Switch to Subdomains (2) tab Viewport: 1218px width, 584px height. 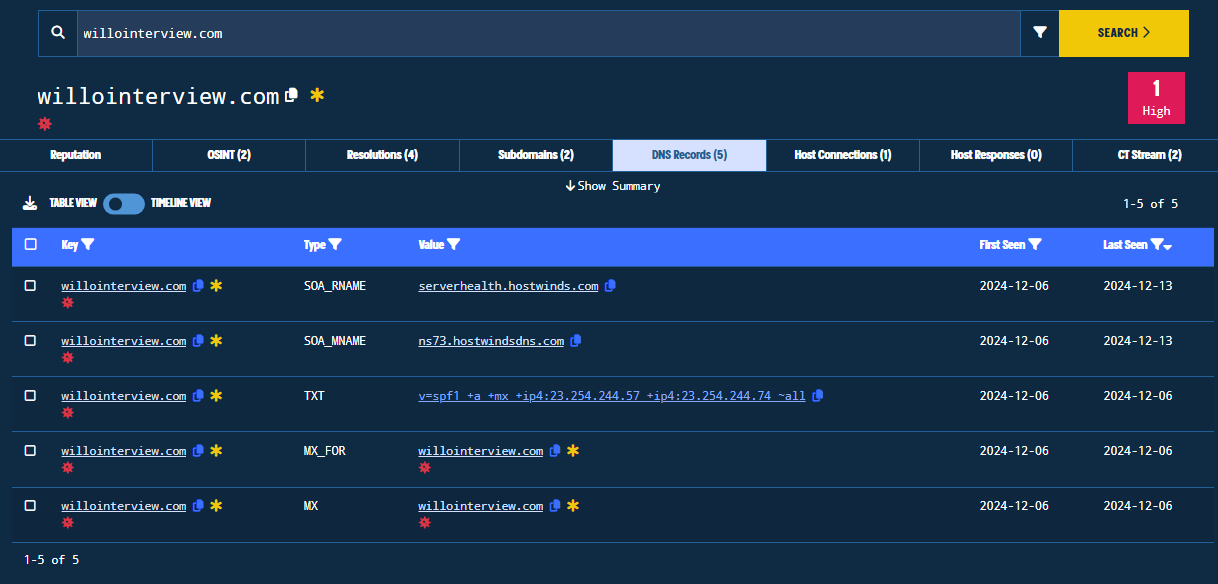536,155
